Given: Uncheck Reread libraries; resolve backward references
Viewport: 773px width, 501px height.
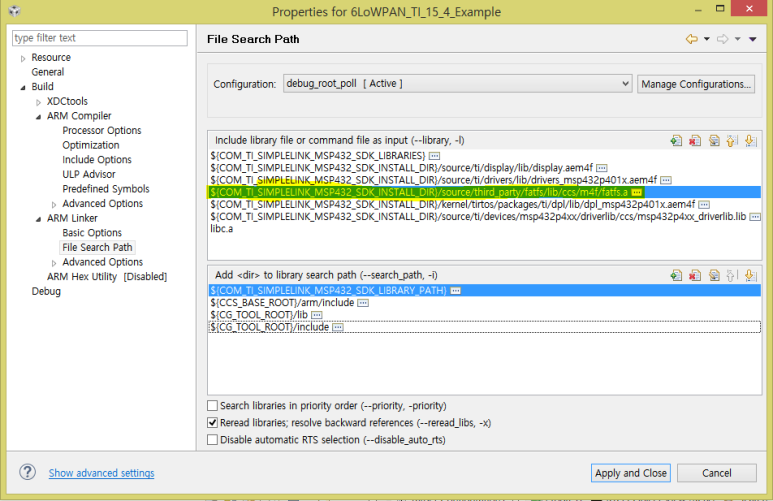Looking at the screenshot, I should coord(212,423).
